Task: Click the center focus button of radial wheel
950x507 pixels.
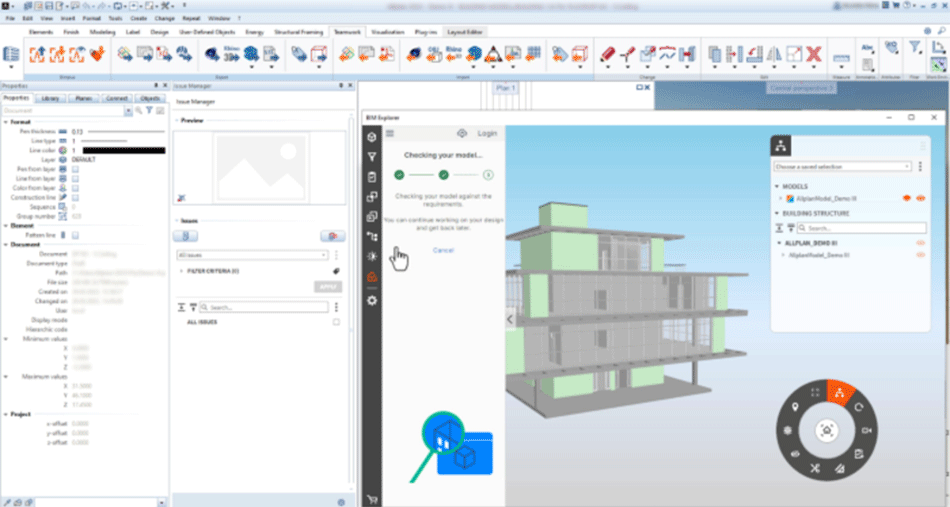Action: pos(826,430)
